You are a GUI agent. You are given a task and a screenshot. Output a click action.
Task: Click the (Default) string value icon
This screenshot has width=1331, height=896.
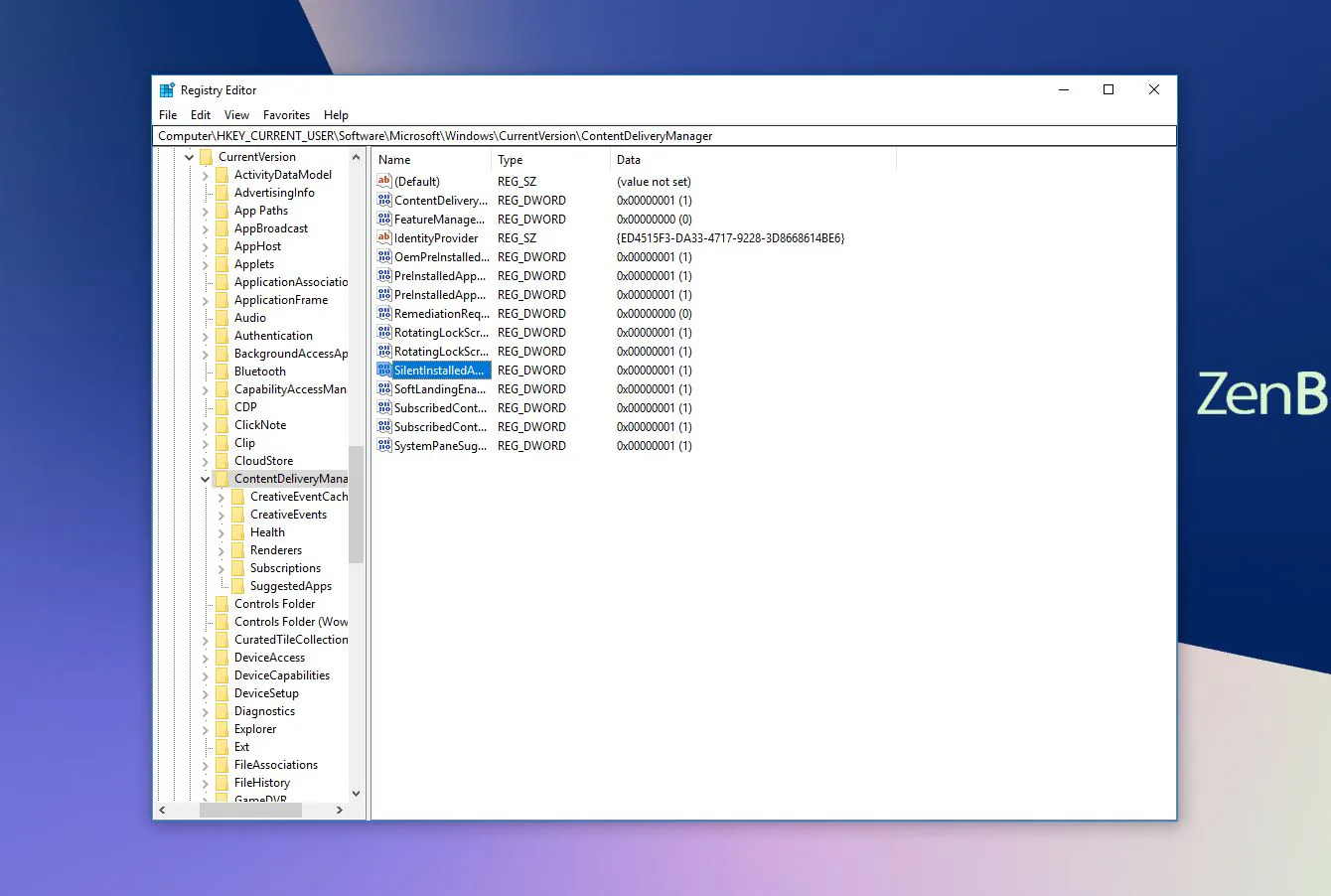pyautogui.click(x=384, y=181)
